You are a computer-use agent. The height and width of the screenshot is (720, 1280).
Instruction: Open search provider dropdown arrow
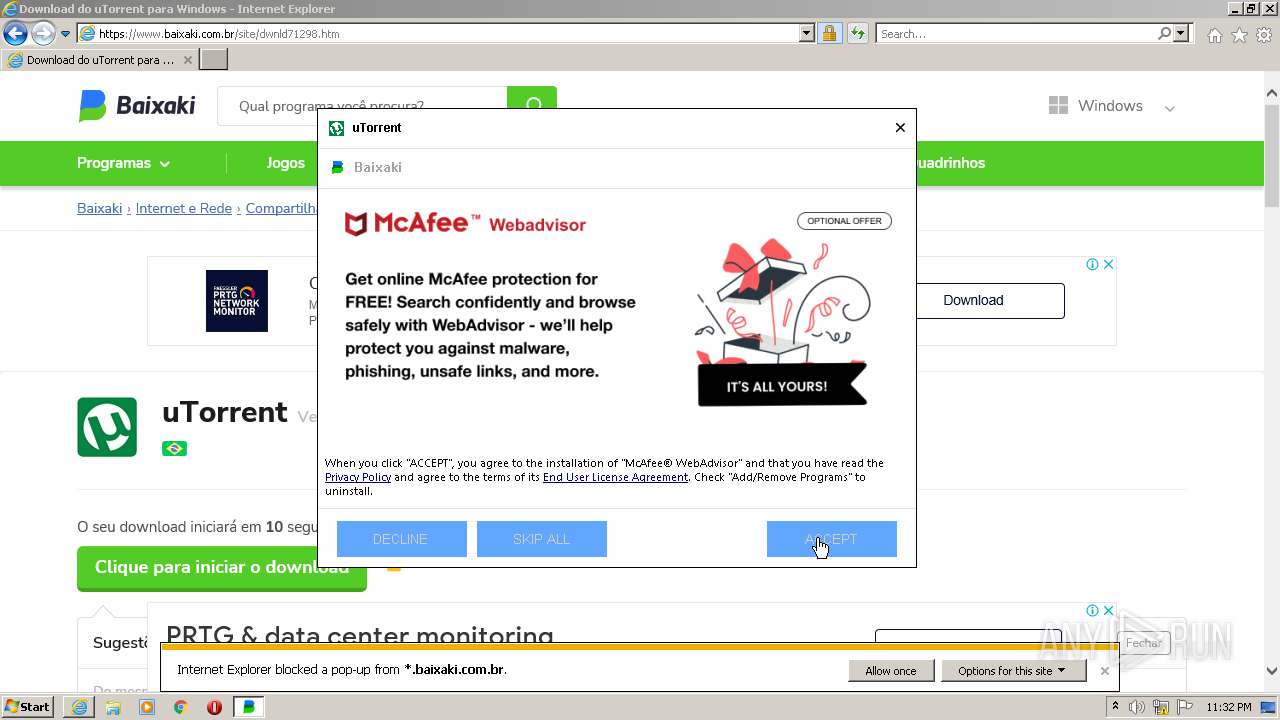[x=1181, y=34]
